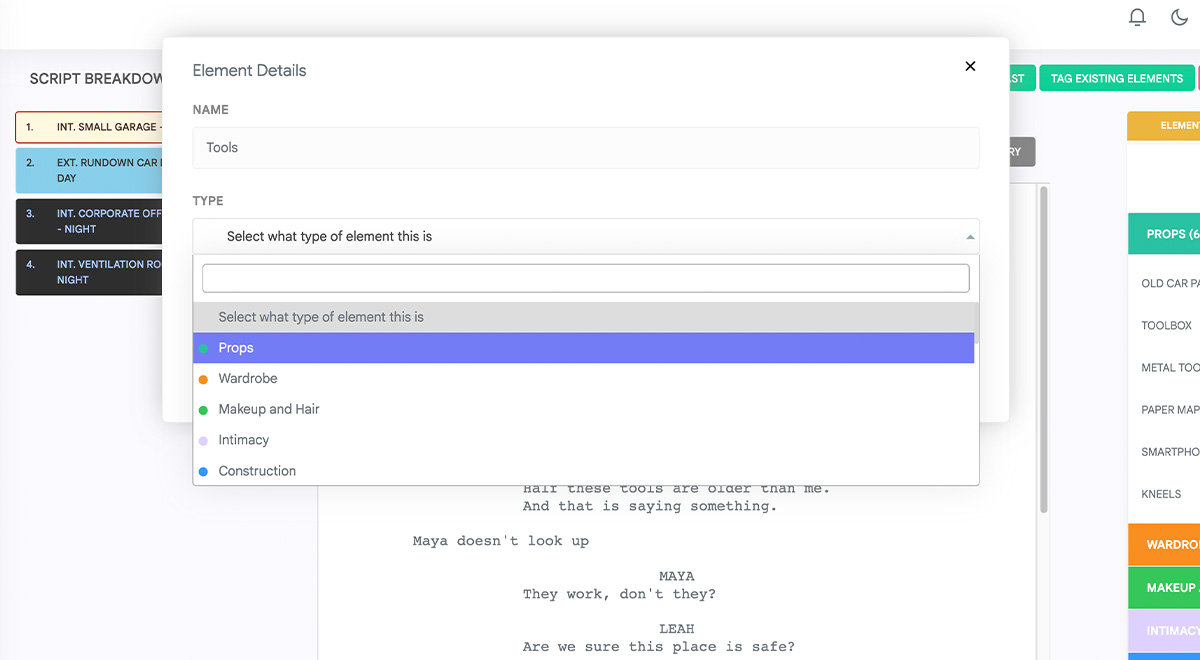
Task: Choose Makeup and Hair type
Action: tap(584, 409)
